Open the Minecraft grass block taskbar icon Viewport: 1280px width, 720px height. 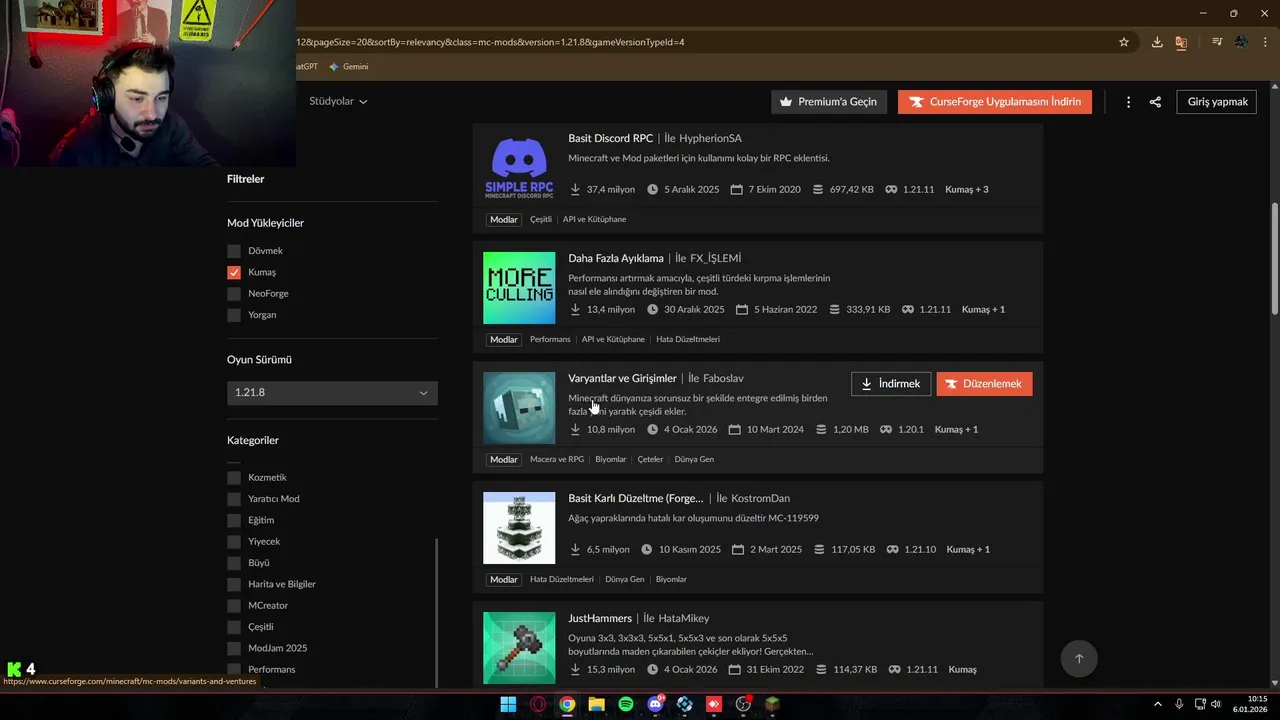click(772, 704)
